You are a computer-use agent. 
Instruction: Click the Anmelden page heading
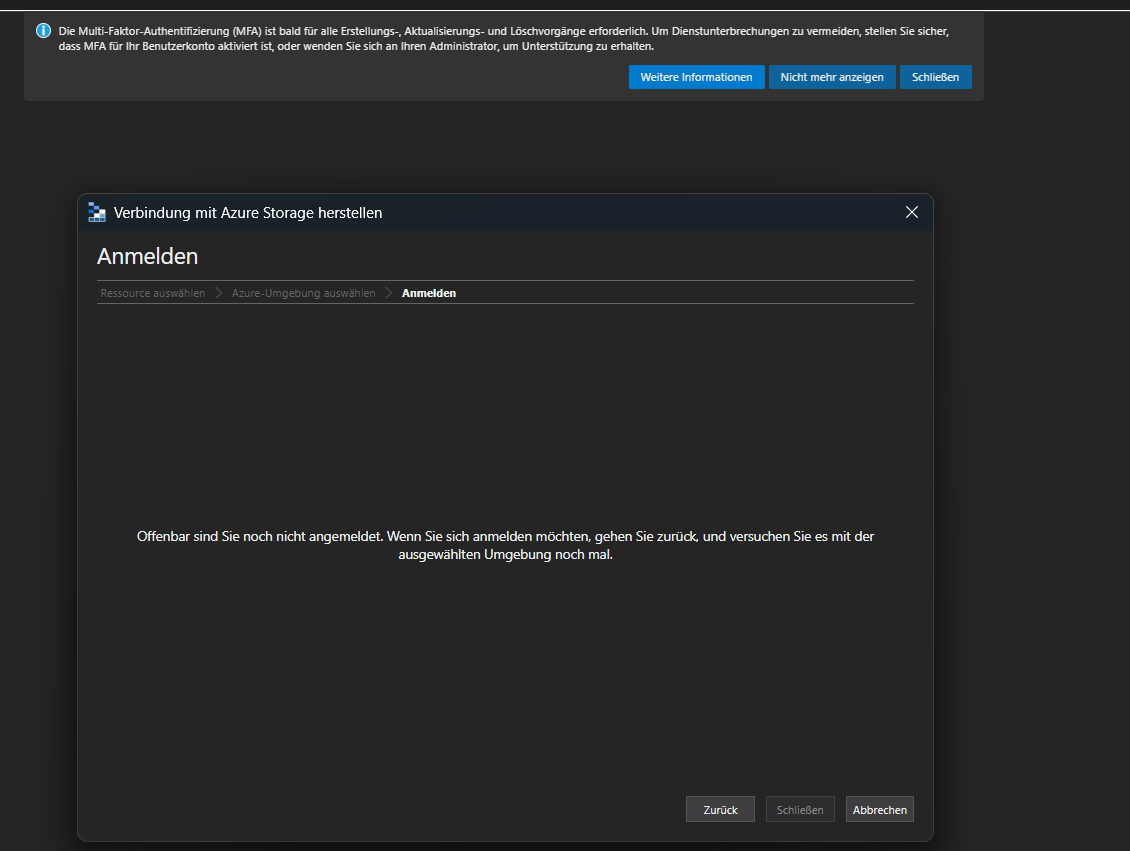[148, 257]
